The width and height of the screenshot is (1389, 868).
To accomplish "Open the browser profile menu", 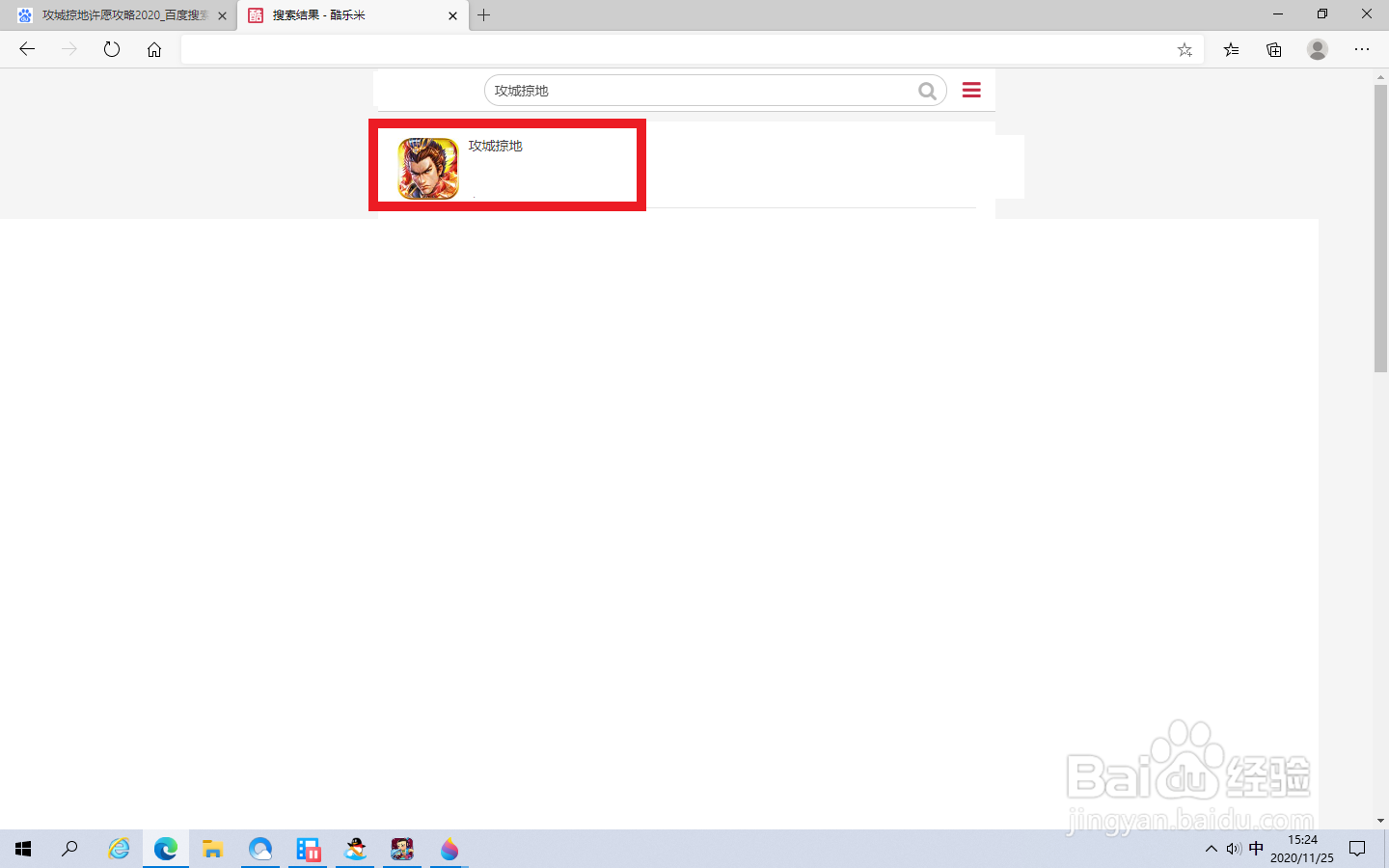I will pos(1318,49).
